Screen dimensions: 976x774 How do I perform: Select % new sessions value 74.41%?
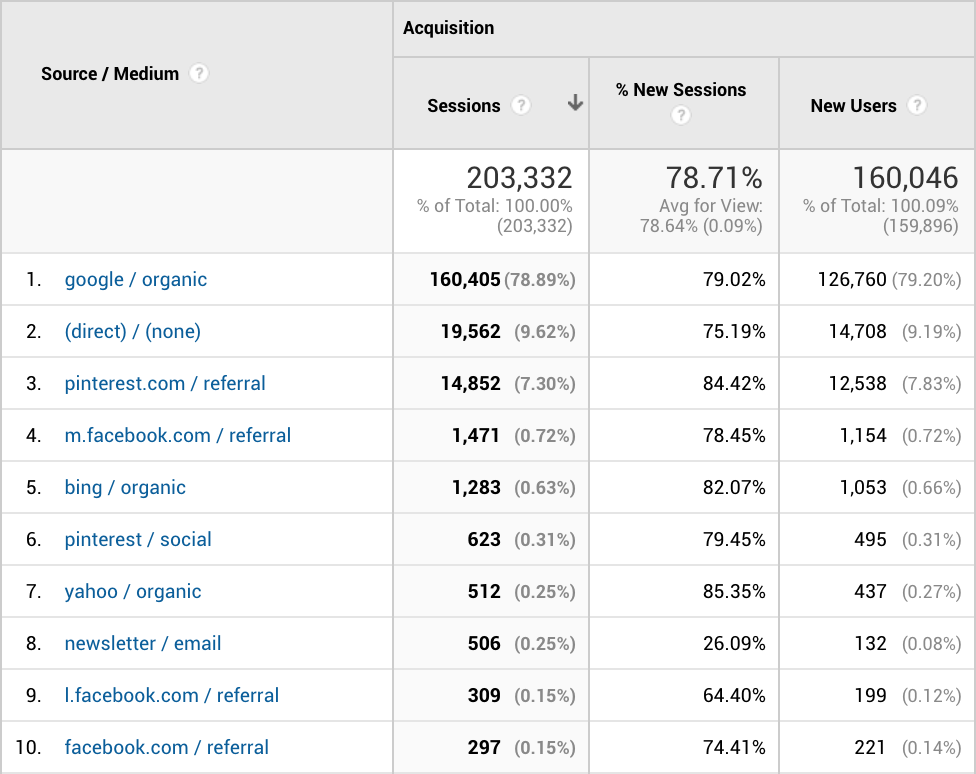[x=734, y=747]
